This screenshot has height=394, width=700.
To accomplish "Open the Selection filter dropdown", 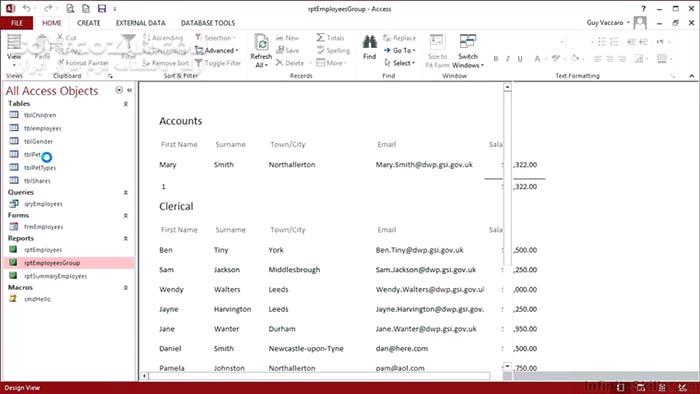I will click(x=215, y=38).
